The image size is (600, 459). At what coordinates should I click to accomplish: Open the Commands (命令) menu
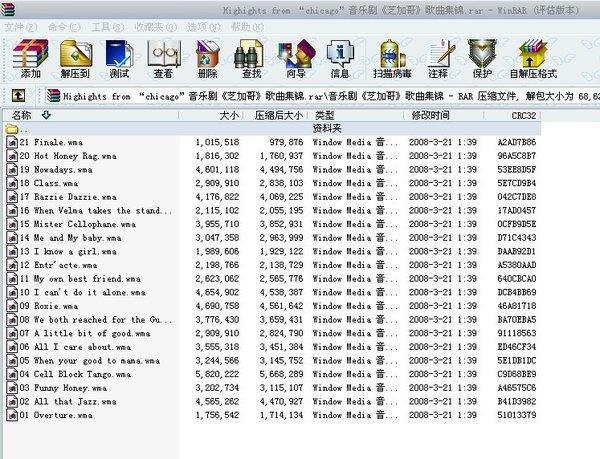(x=64, y=27)
